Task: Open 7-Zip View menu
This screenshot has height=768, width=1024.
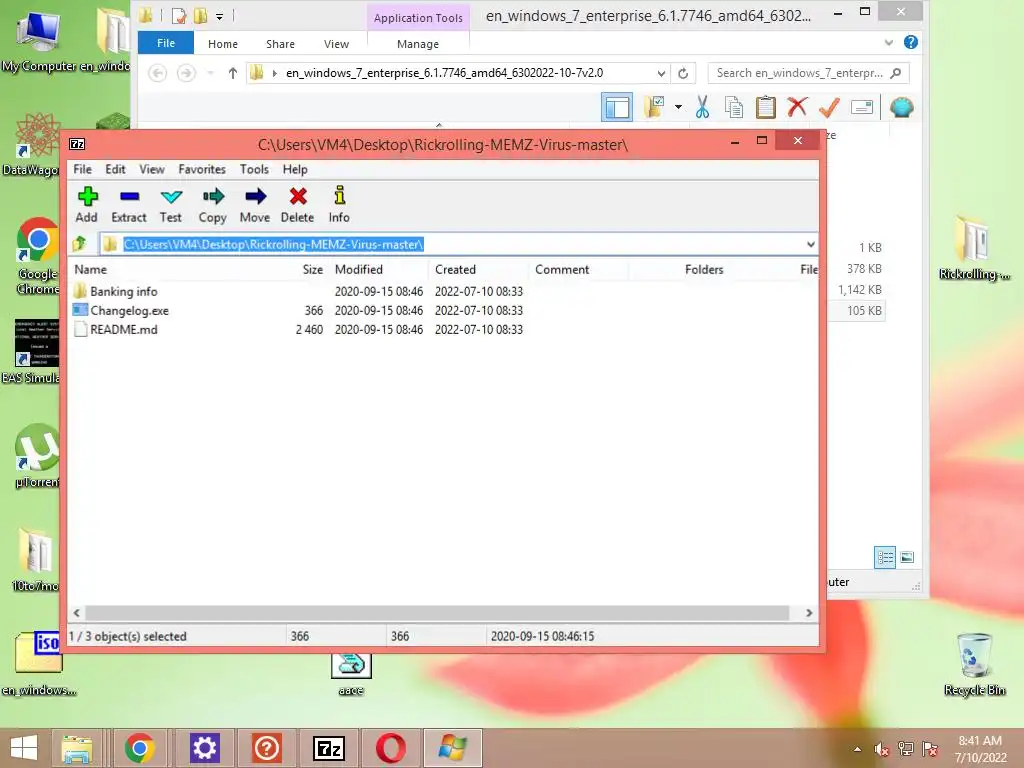Action: pyautogui.click(x=152, y=169)
